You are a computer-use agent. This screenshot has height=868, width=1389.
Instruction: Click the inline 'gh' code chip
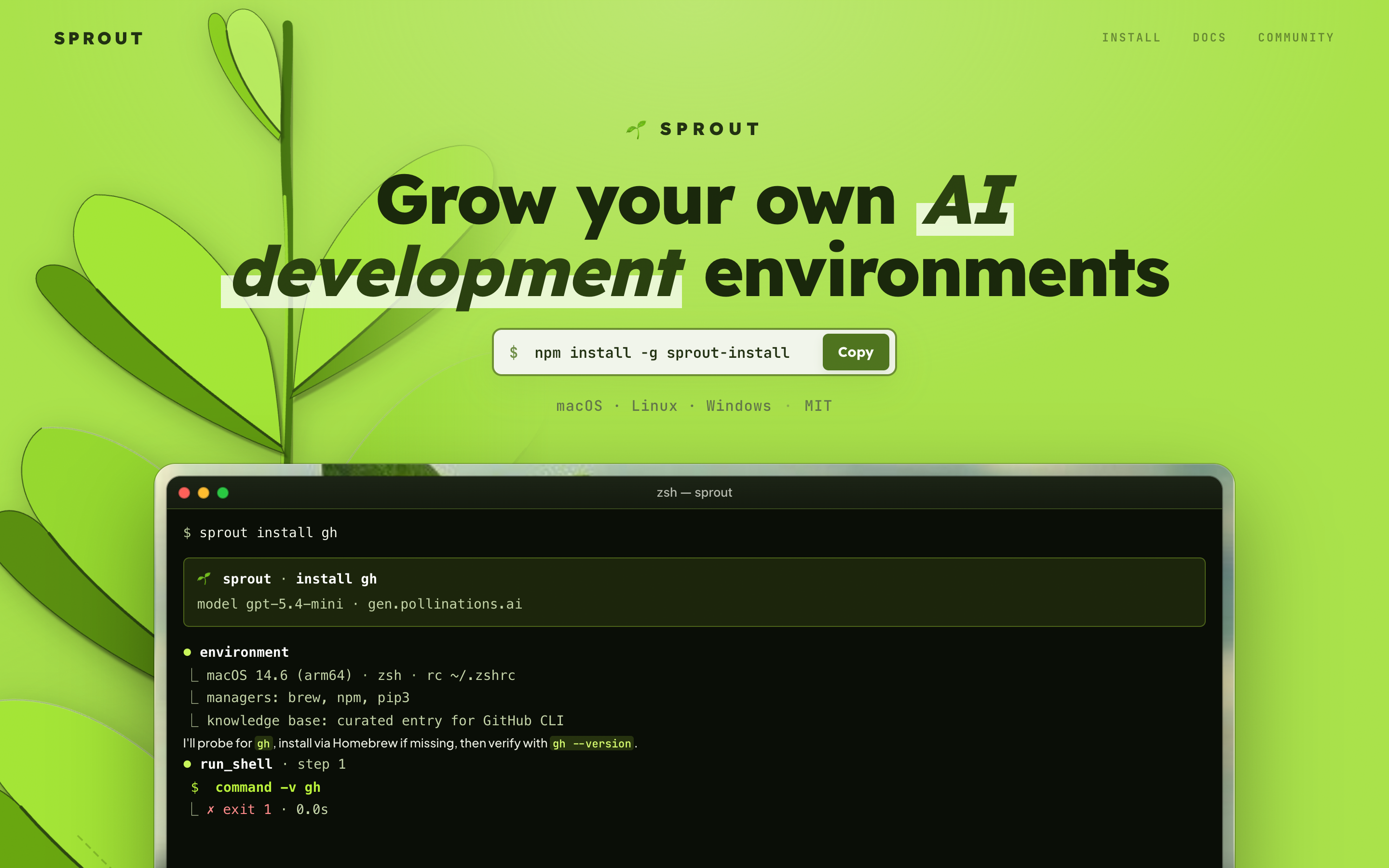point(263,744)
